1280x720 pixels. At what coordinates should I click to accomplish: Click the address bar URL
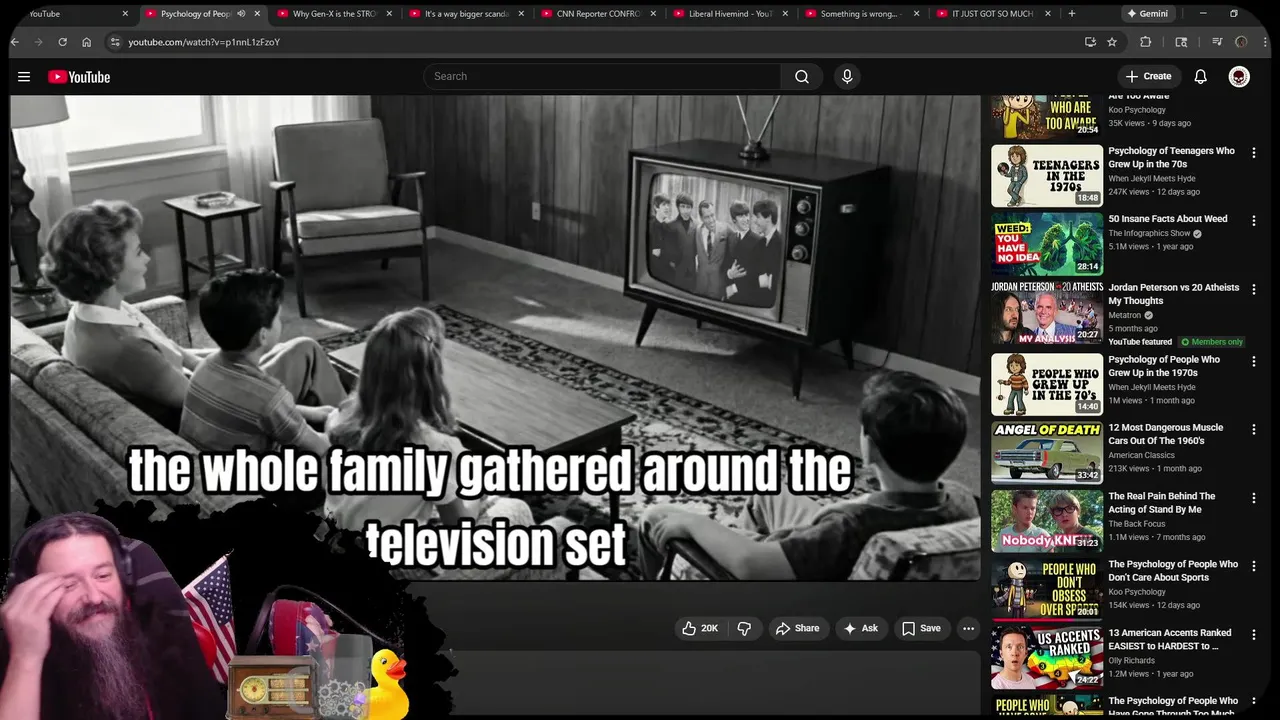click(204, 42)
